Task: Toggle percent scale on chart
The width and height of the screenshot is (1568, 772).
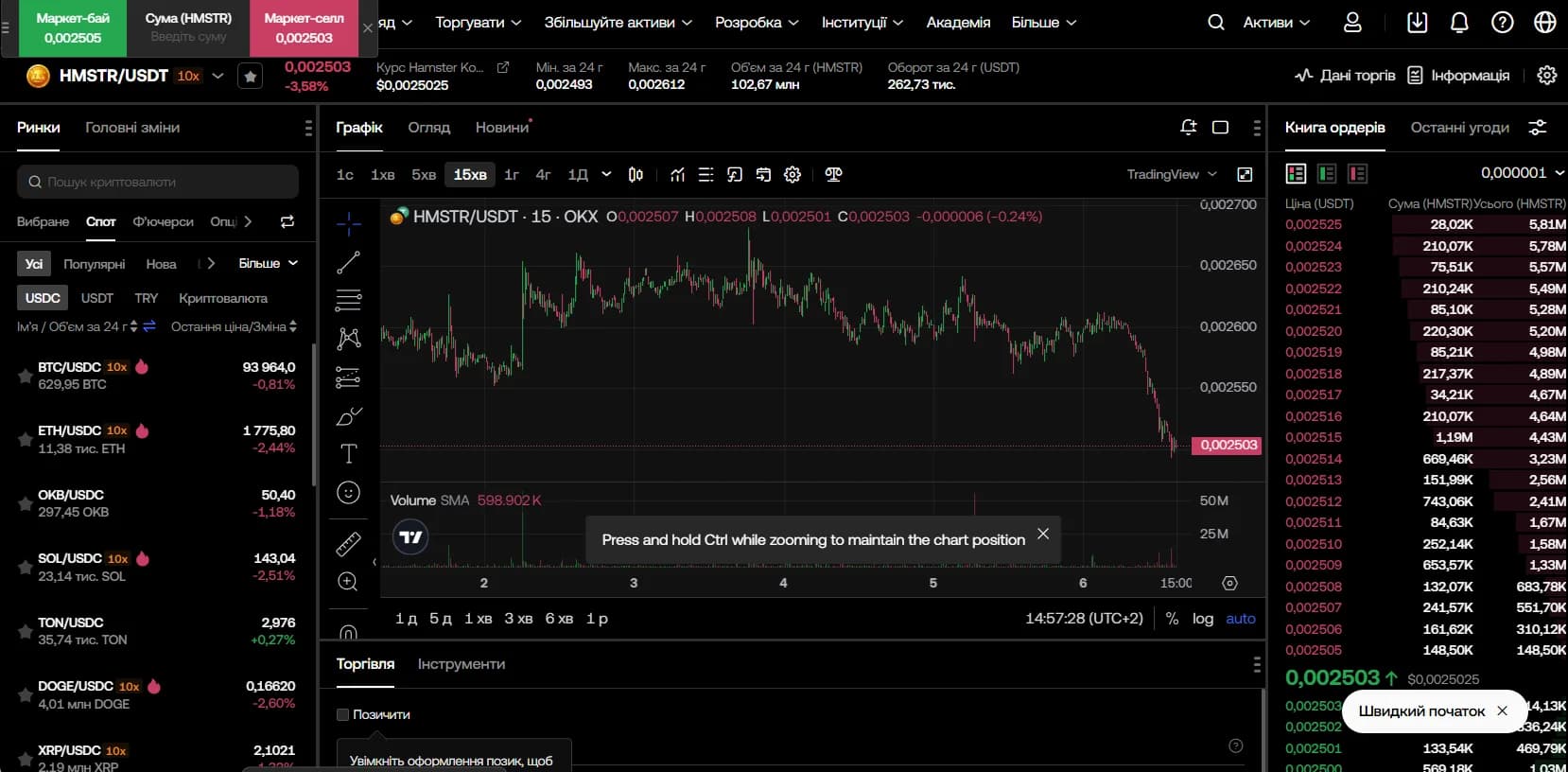Action: pos(1172,618)
